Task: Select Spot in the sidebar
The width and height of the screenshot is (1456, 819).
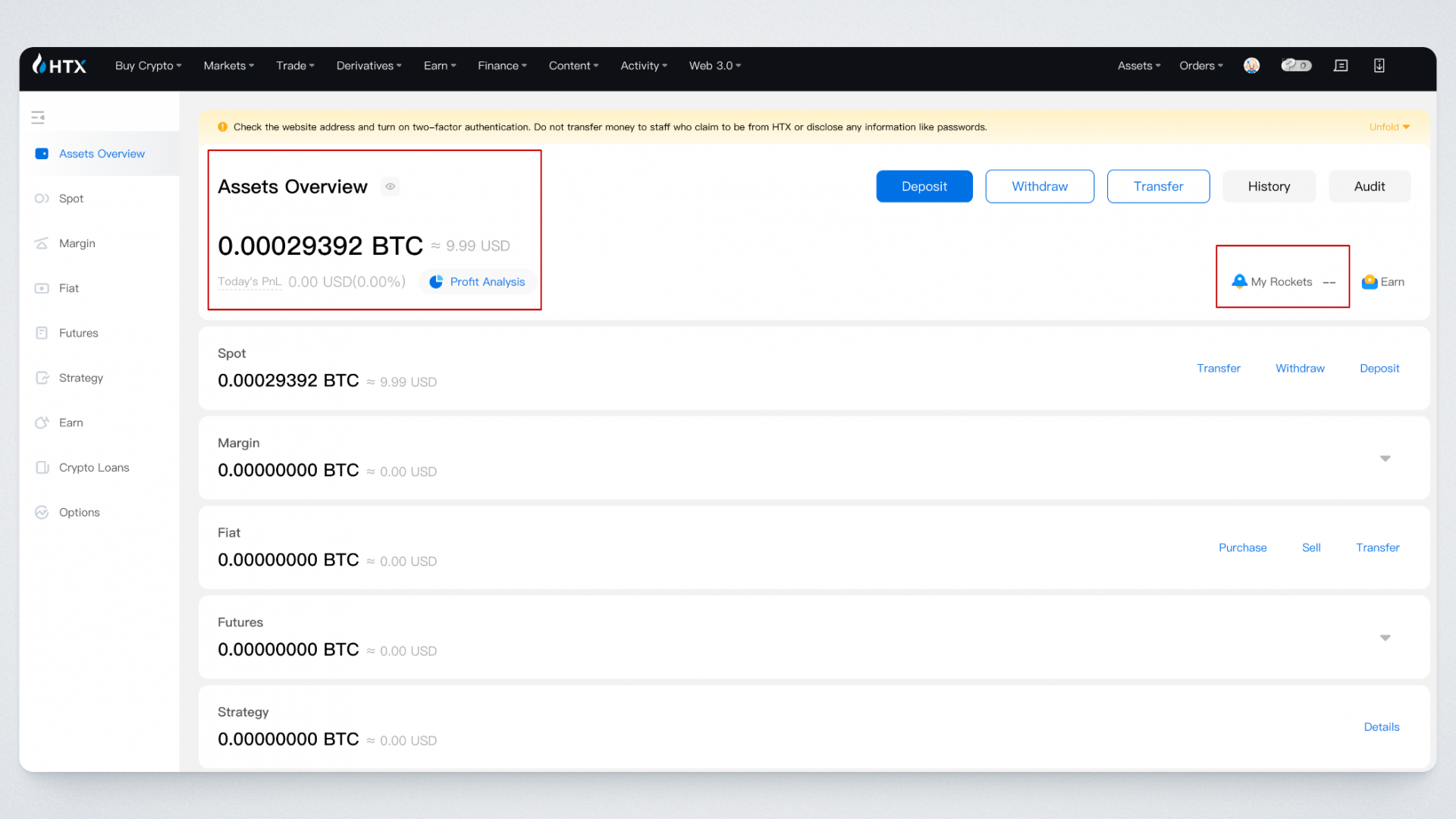Action: tap(71, 199)
